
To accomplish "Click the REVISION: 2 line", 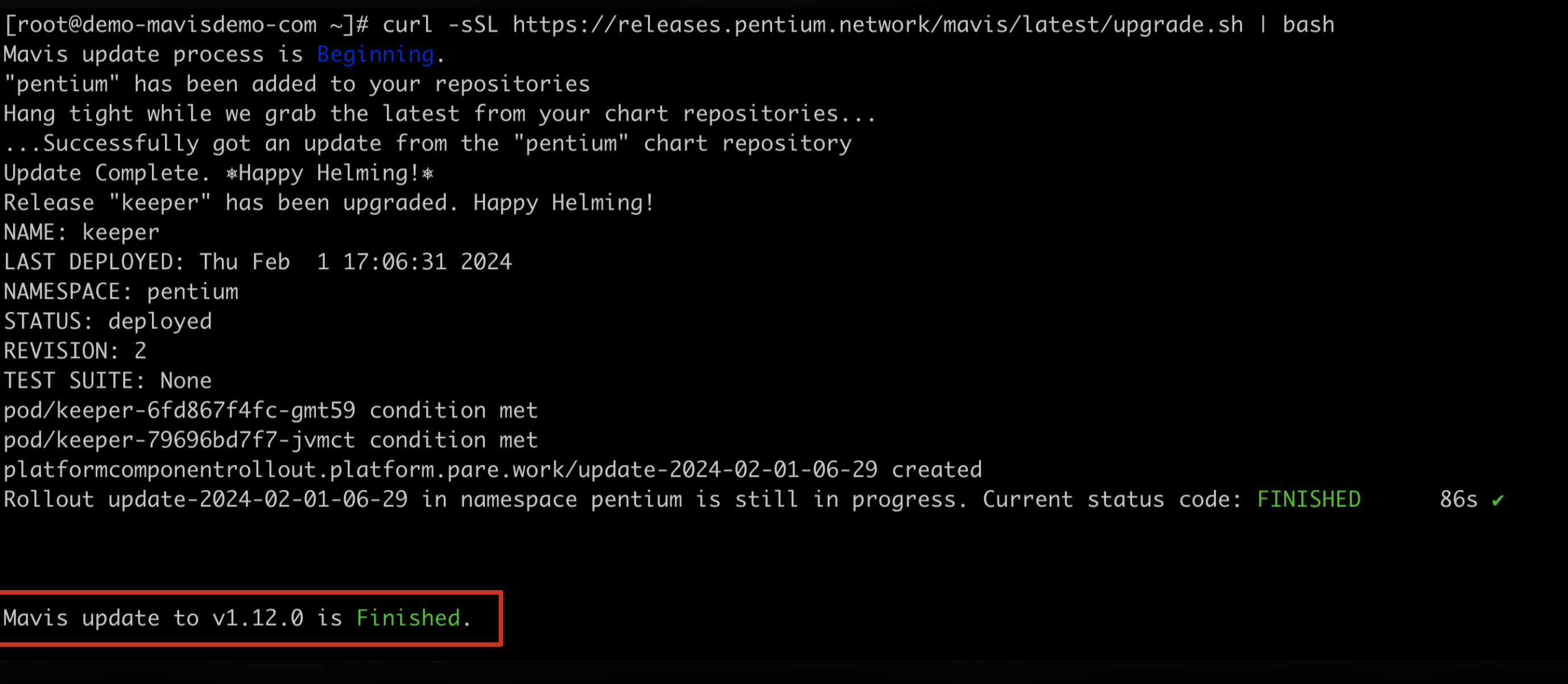I will (x=75, y=352).
